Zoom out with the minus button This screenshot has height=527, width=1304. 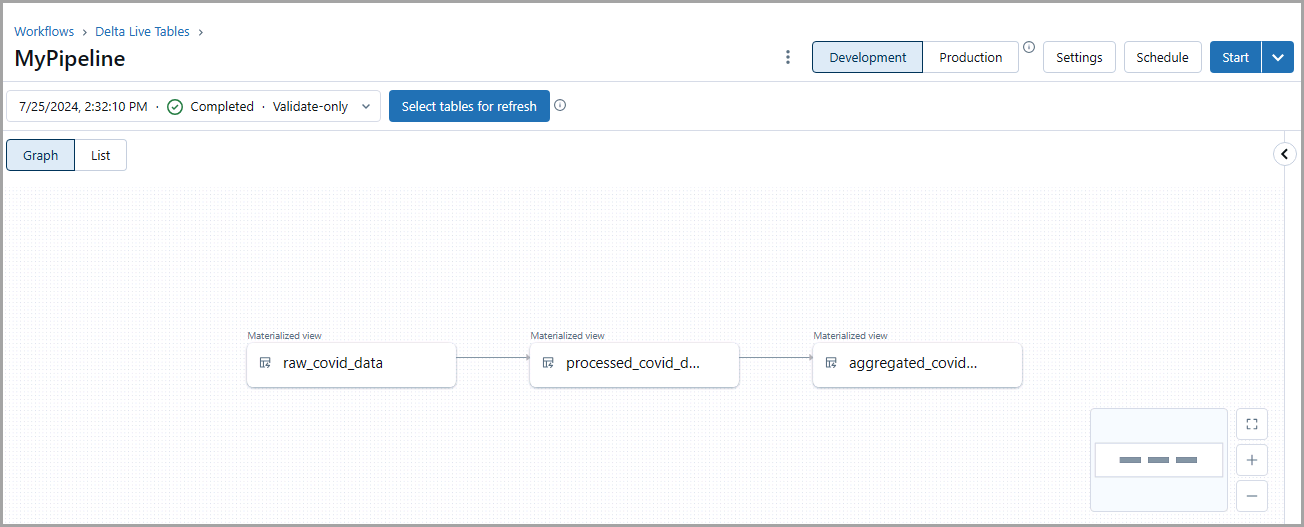coord(1252,496)
